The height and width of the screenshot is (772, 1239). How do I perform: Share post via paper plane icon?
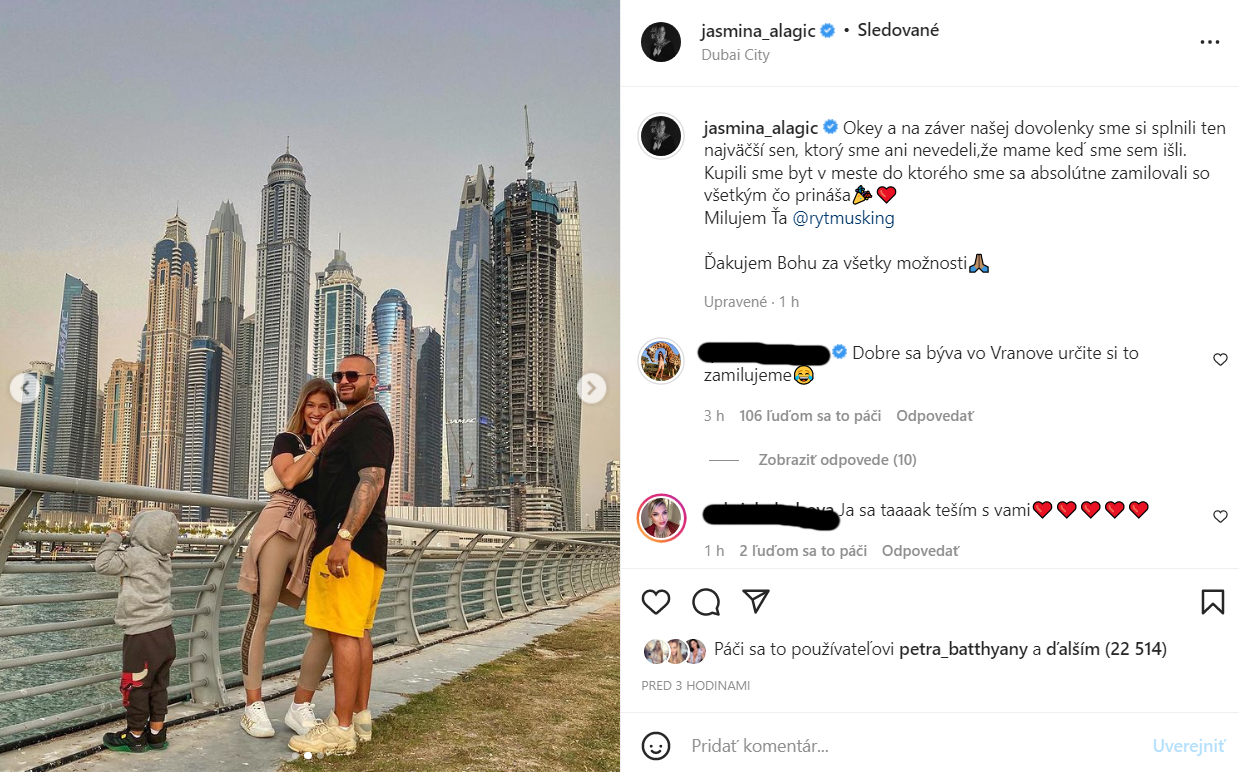(x=756, y=601)
